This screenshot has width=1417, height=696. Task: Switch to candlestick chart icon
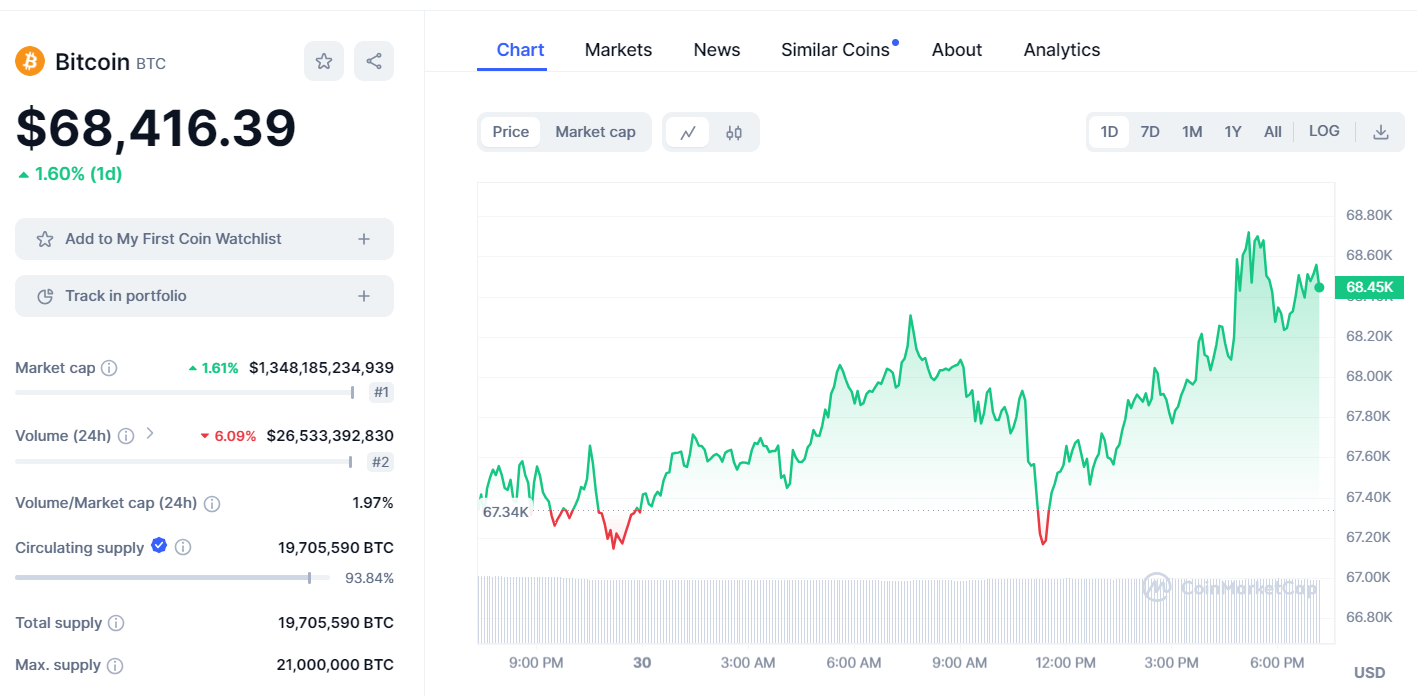[734, 132]
